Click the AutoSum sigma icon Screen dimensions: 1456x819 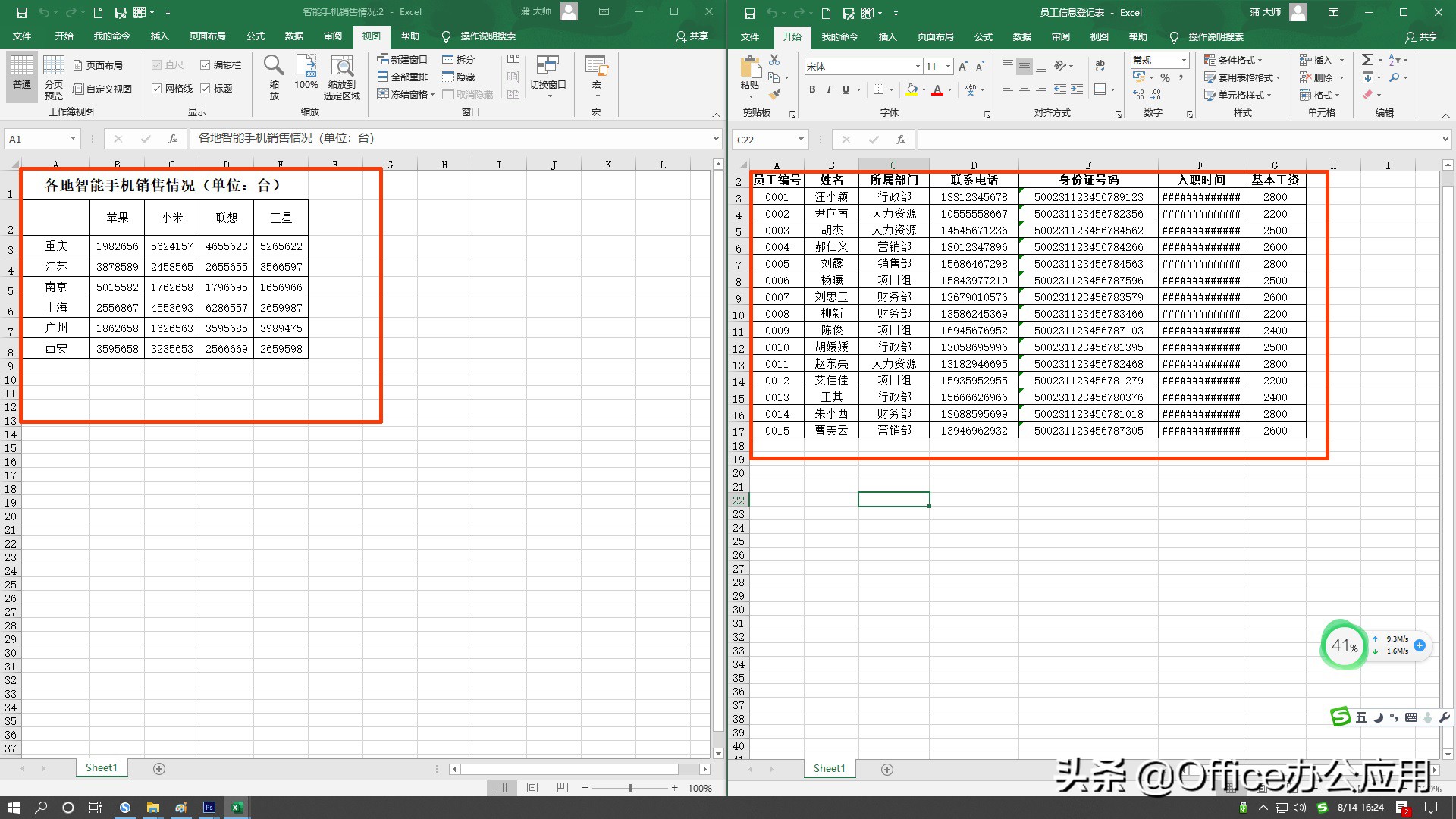(x=1369, y=59)
